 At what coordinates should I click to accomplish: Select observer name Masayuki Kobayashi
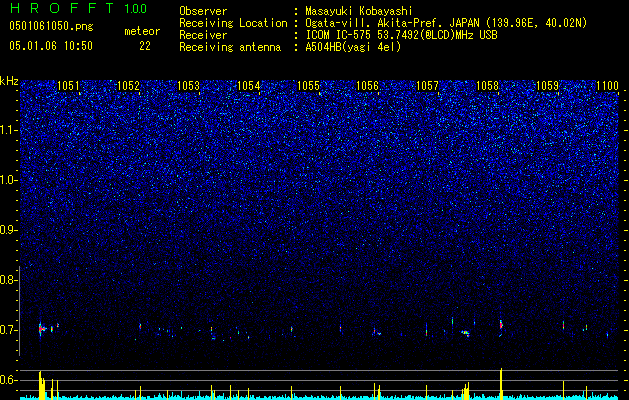[359, 11]
